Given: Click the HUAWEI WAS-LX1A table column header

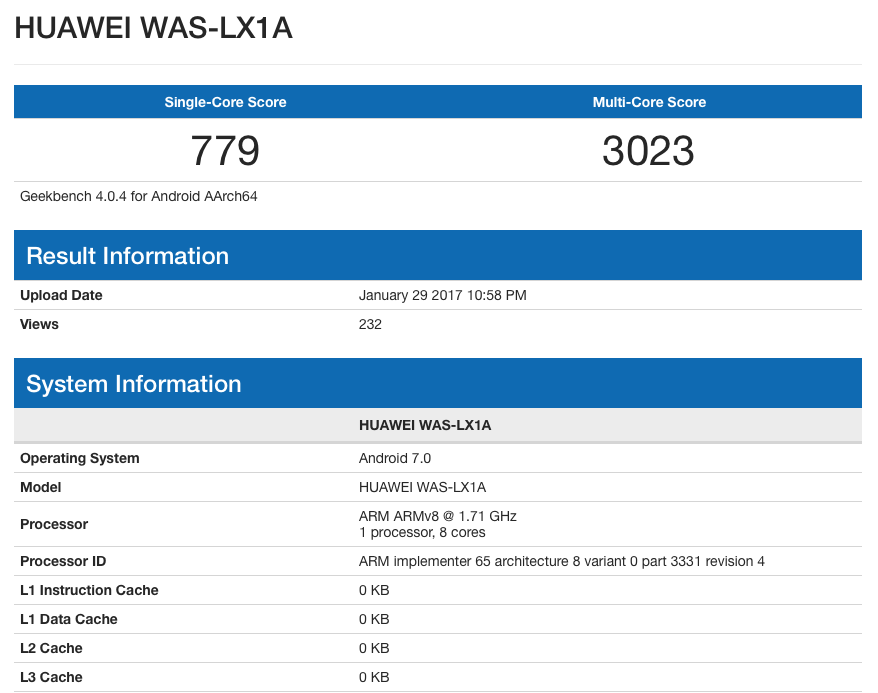Looking at the screenshot, I should (425, 425).
